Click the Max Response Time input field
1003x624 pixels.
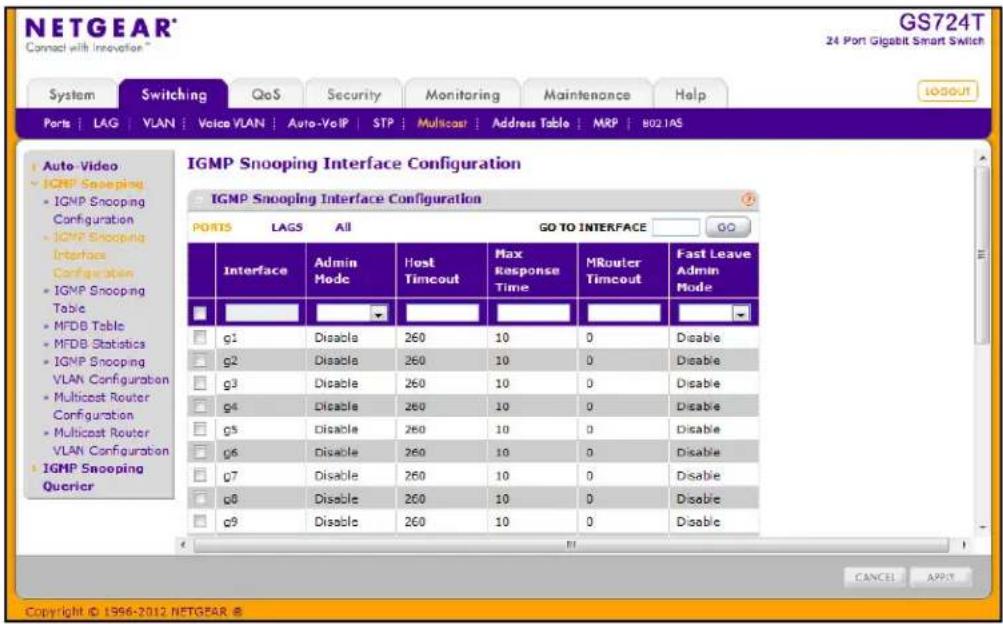[x=533, y=313]
